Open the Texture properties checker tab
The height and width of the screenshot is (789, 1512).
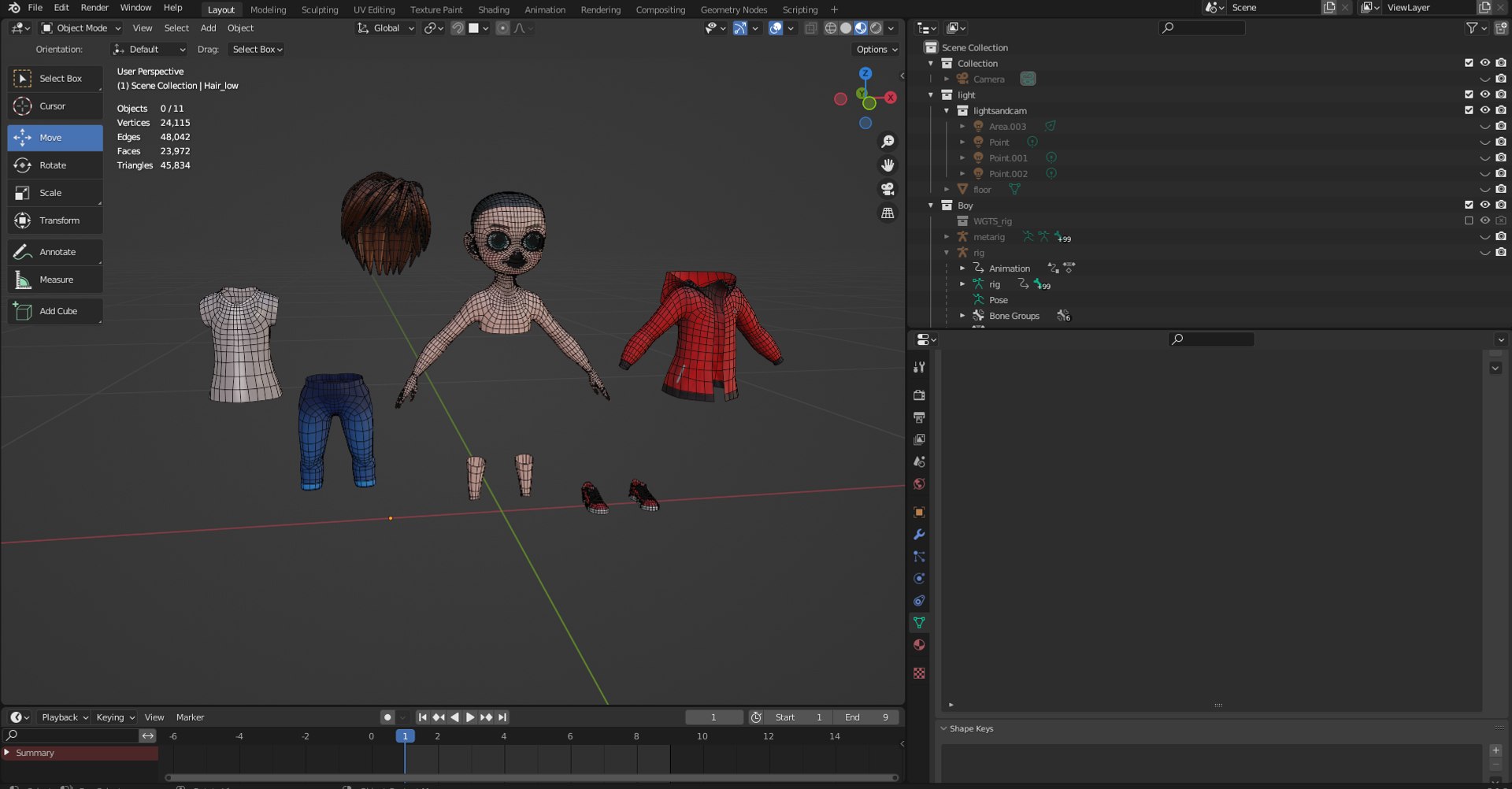(x=919, y=673)
